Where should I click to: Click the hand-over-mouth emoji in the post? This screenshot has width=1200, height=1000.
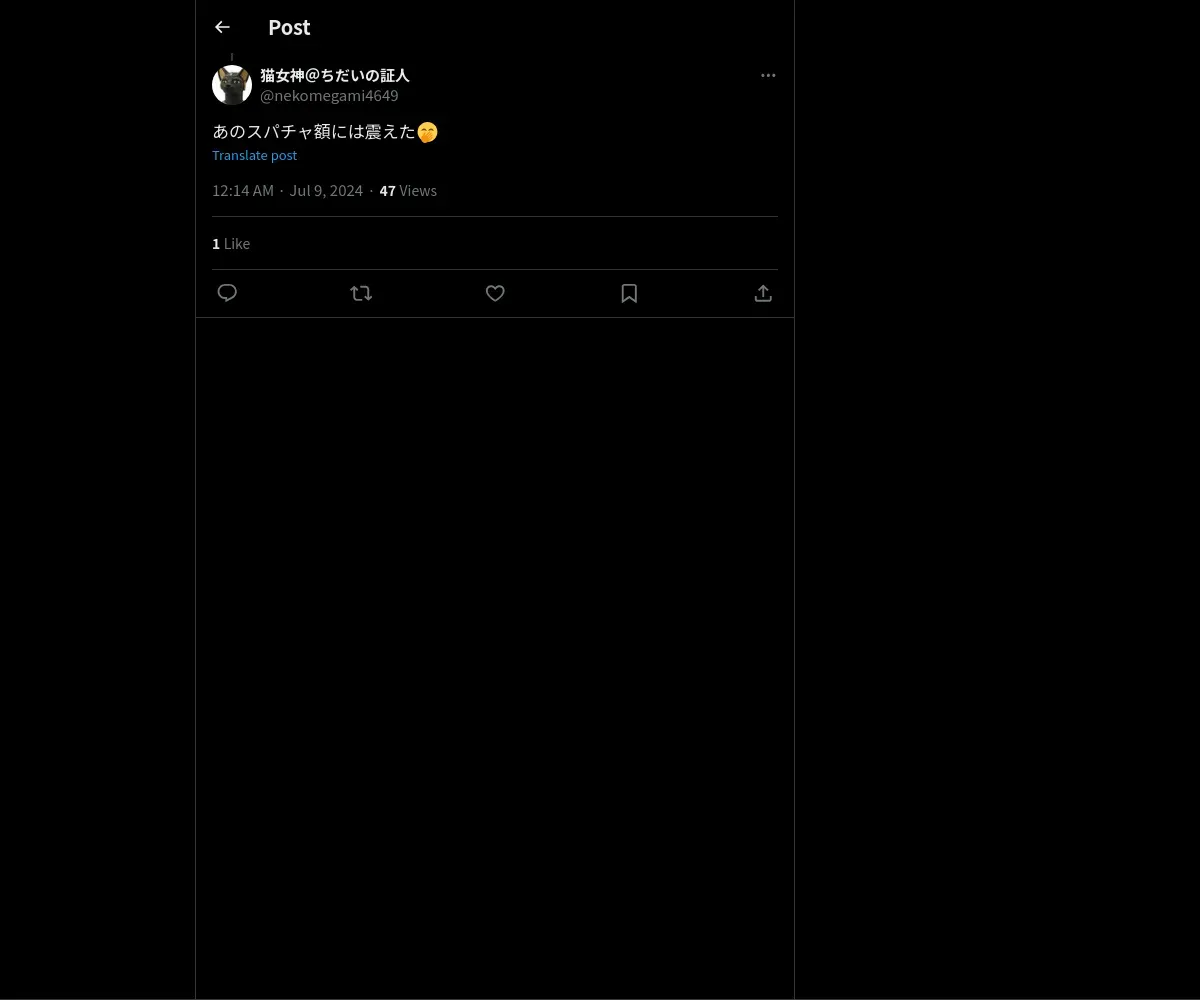coord(428,132)
